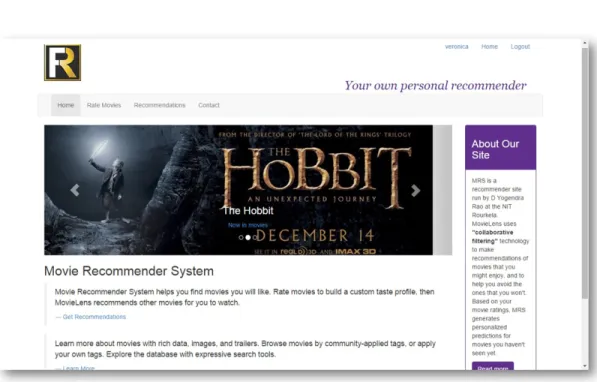This screenshot has width=597, height=382.
Task: Click scrollbar up arrow
Action: point(585,43)
